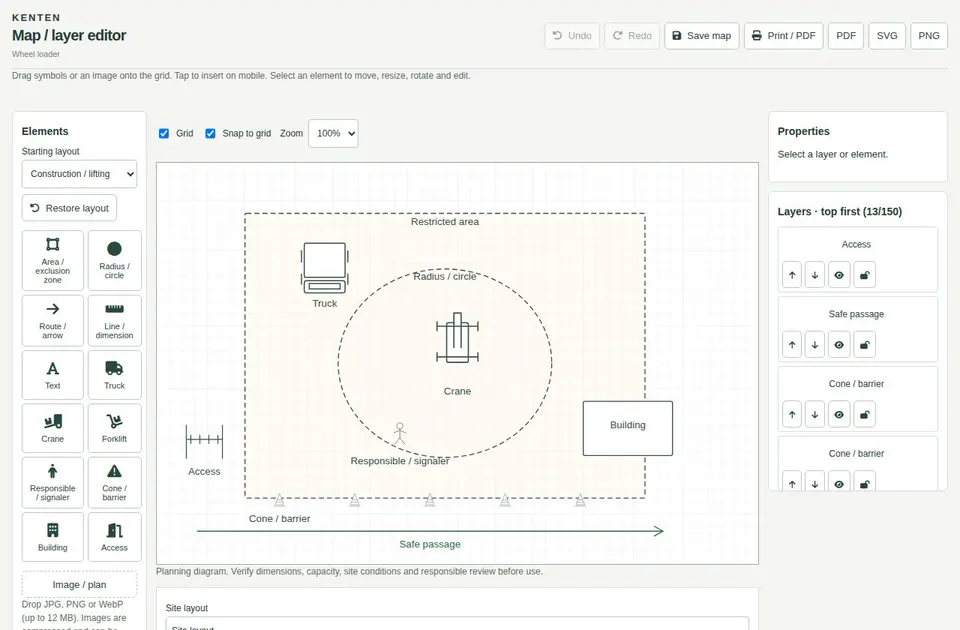This screenshot has height=630, width=960.
Task: Disable the Snap to grid checkbox
Action: coord(211,133)
